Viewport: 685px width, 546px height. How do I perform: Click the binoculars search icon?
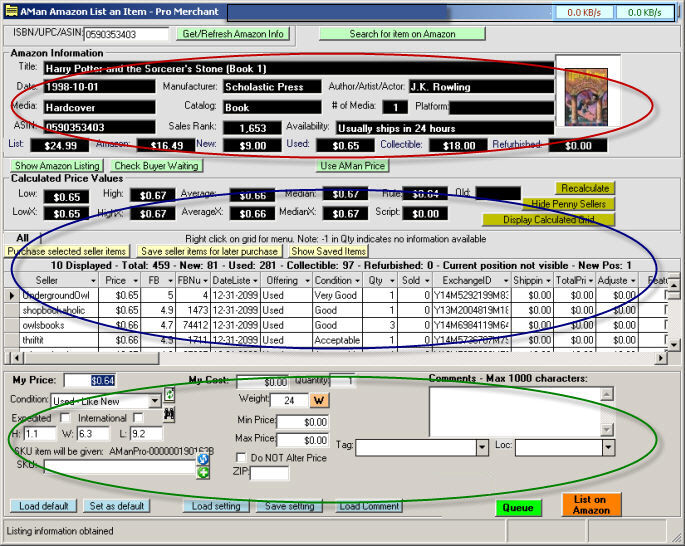coord(169,416)
